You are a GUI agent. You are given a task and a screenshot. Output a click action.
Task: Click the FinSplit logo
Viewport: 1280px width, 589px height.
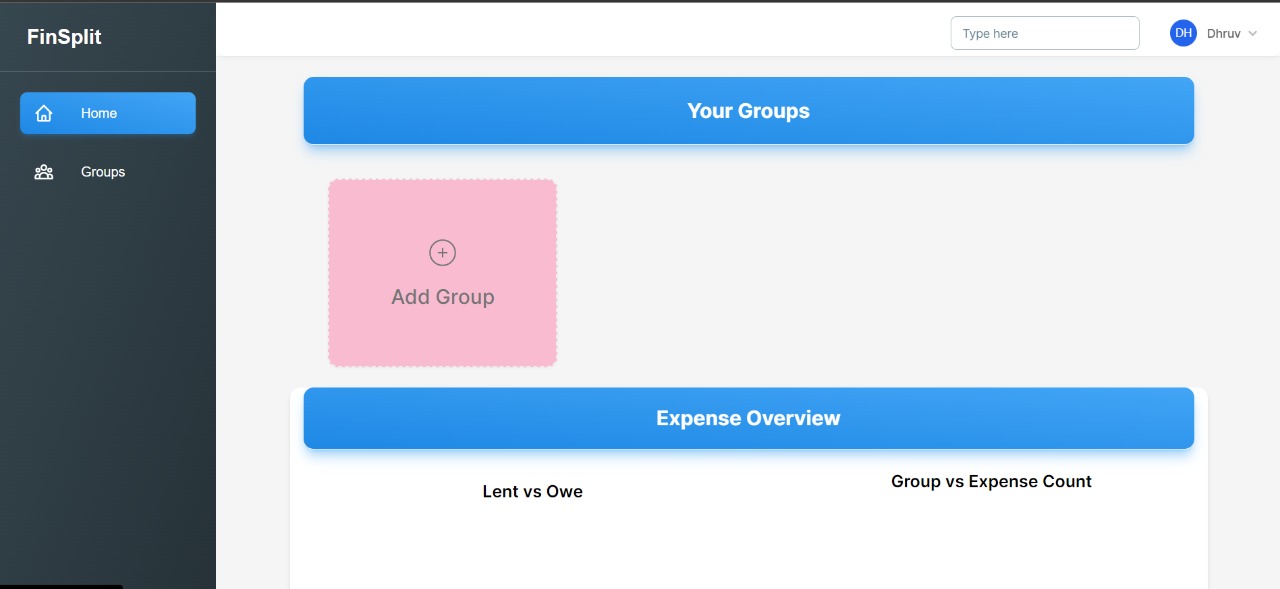click(x=63, y=36)
